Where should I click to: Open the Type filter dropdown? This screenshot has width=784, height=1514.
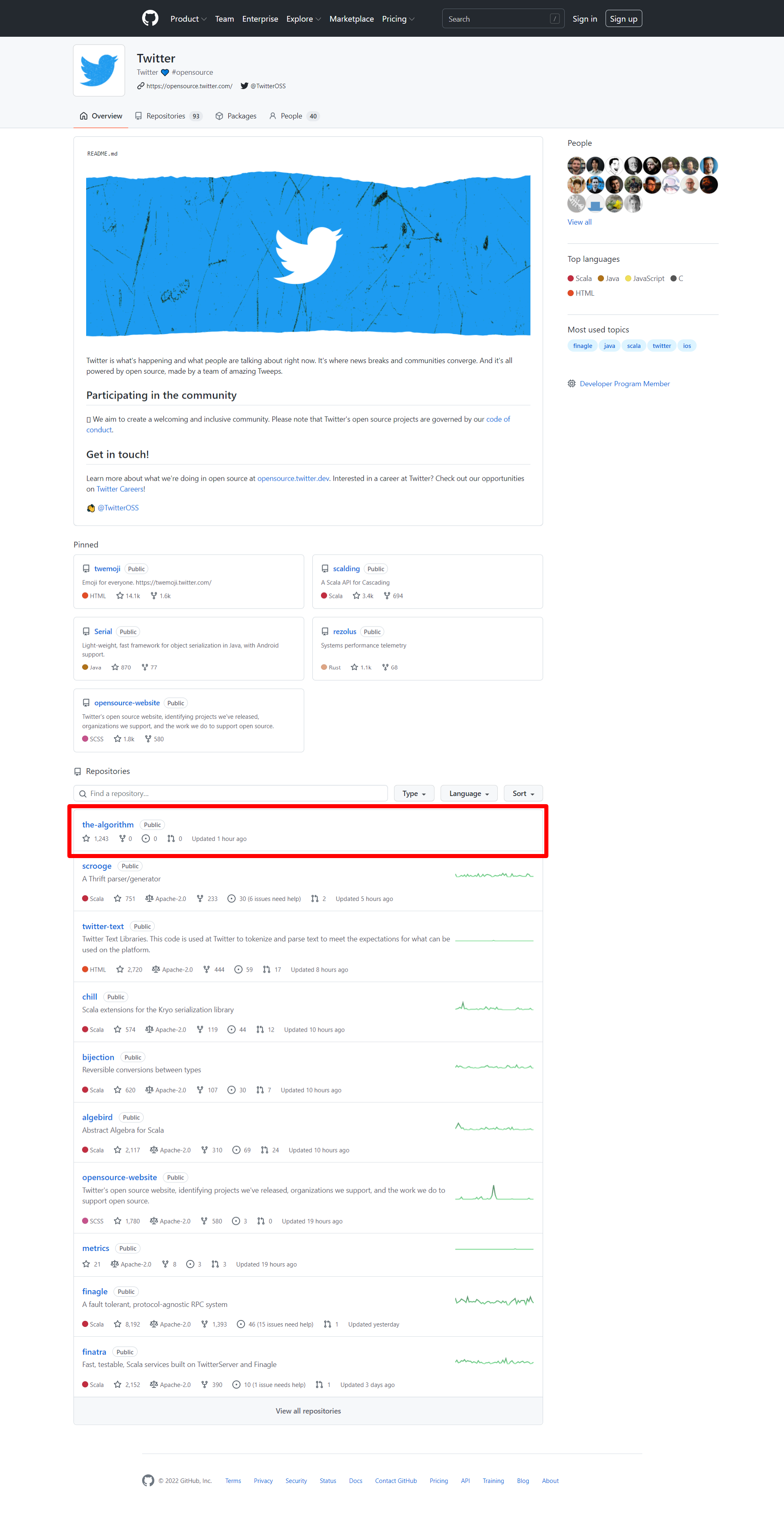pyautogui.click(x=414, y=794)
